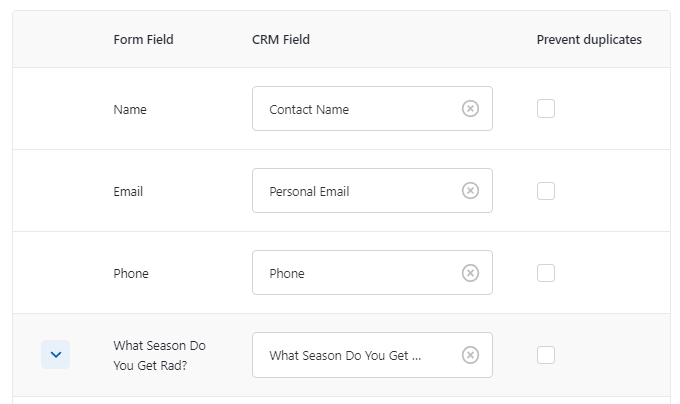
Task: Tick prevent duplicates checkbox for Email
Action: coord(546,191)
